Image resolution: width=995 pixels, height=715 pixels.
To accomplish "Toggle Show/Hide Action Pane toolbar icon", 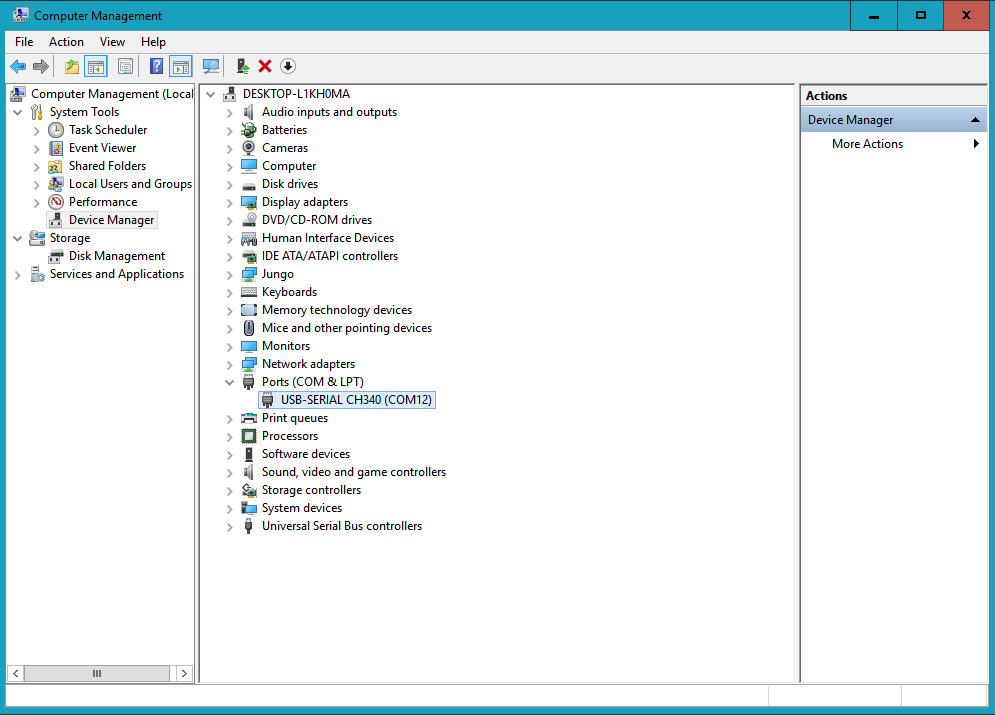I will [x=181, y=66].
